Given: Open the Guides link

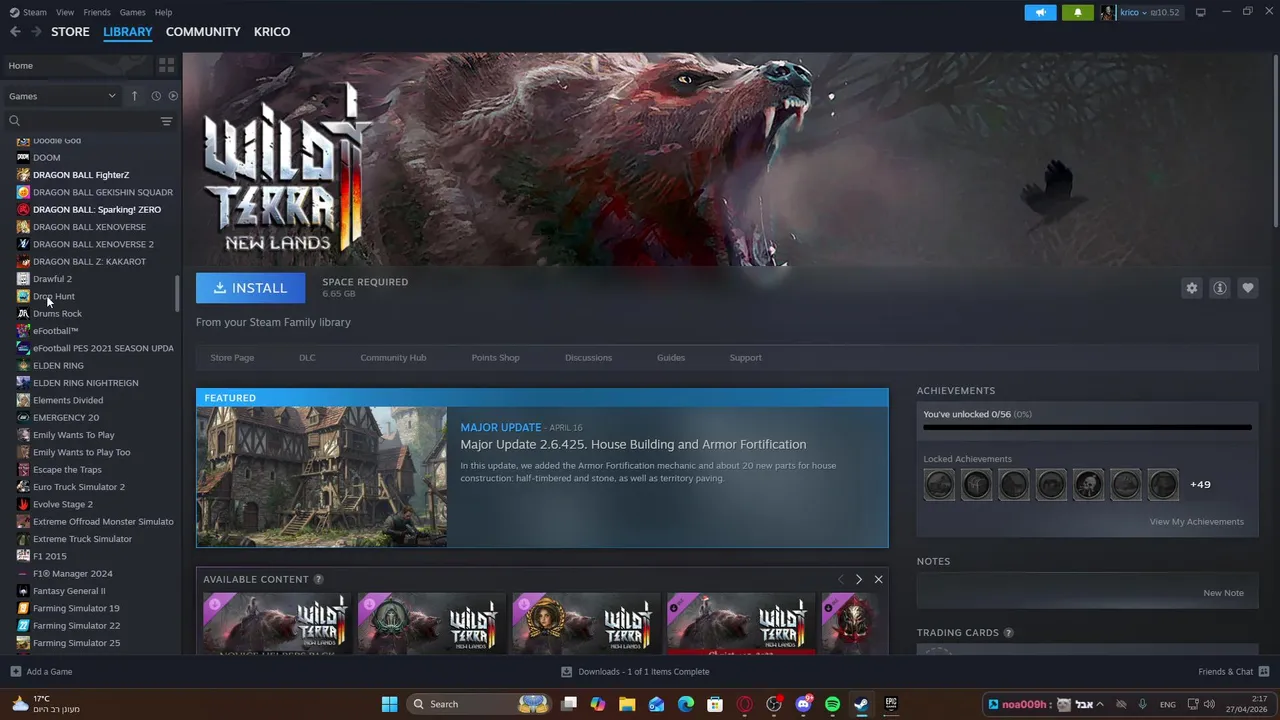Looking at the screenshot, I should pos(671,357).
